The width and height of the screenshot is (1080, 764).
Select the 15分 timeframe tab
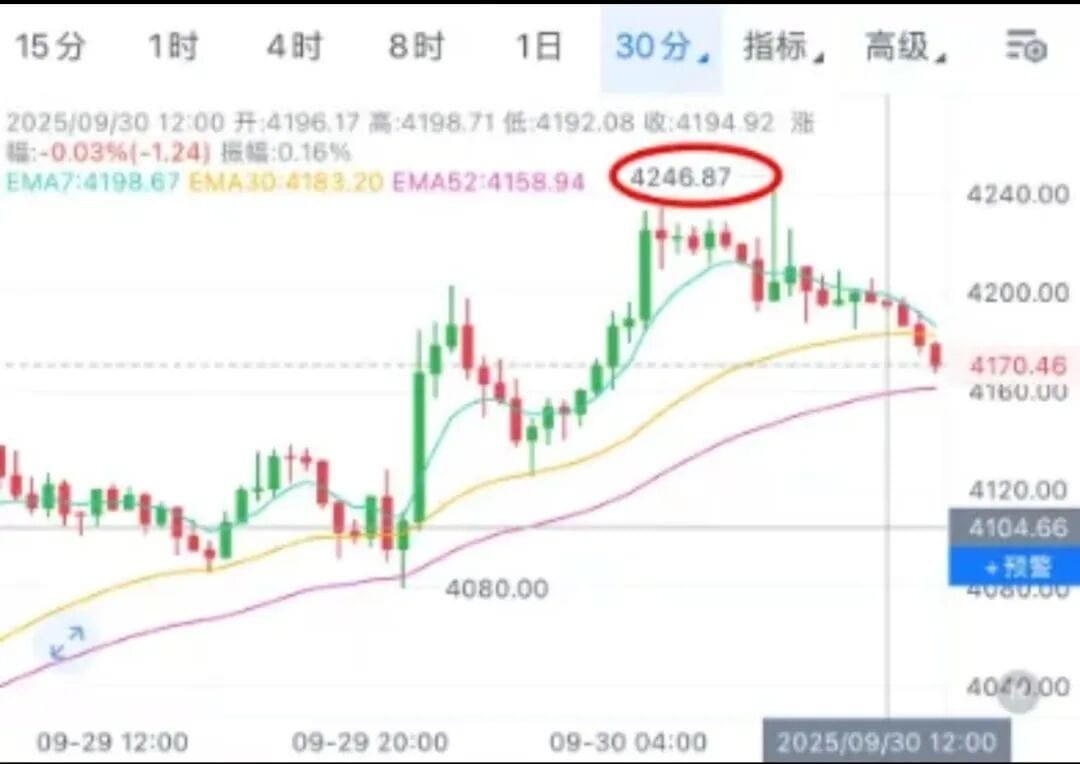(x=50, y=47)
